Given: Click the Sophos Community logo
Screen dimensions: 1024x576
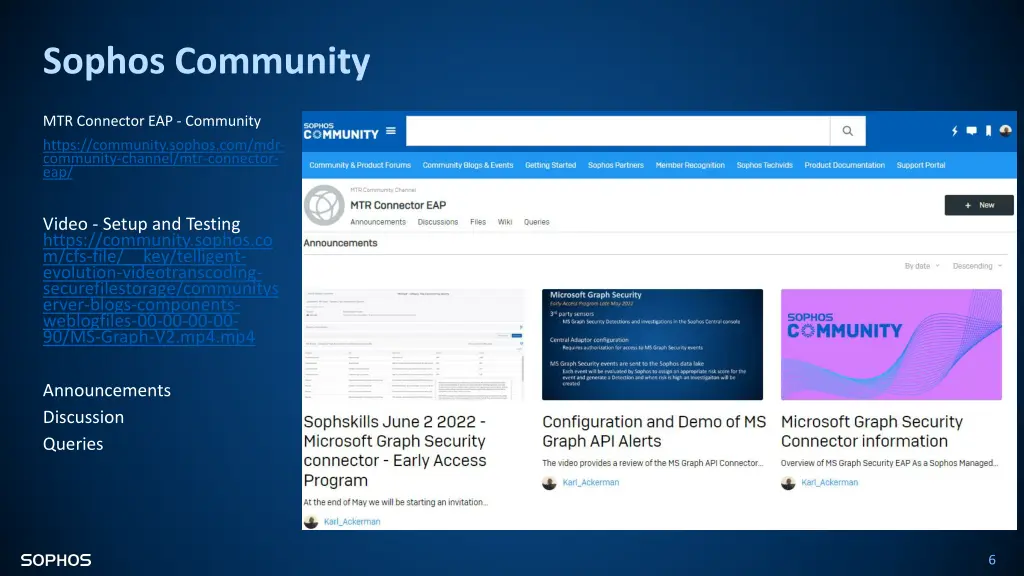Looking at the screenshot, I should (341, 131).
